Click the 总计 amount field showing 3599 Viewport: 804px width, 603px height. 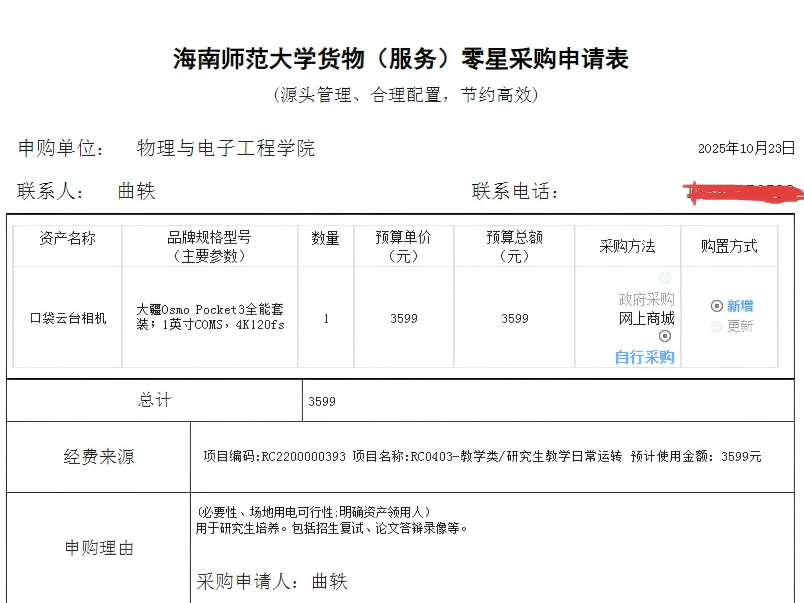[x=322, y=401]
